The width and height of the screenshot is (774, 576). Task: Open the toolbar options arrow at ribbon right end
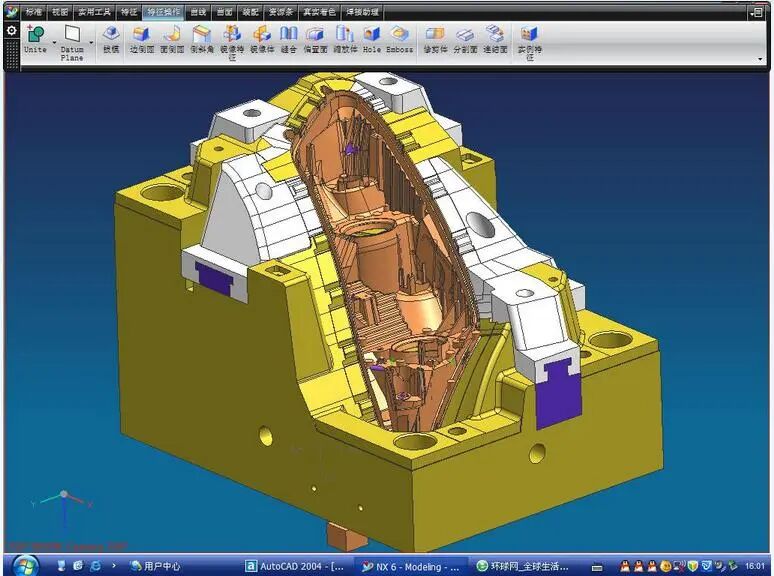point(760,59)
